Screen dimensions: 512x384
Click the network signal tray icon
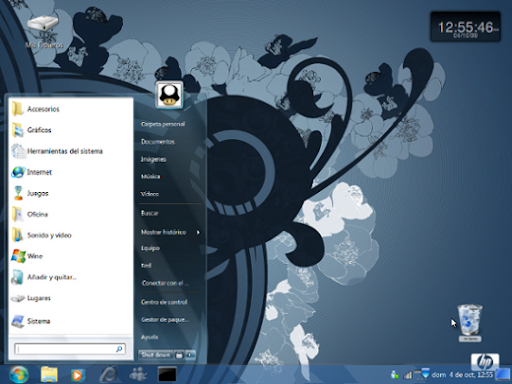pos(408,375)
